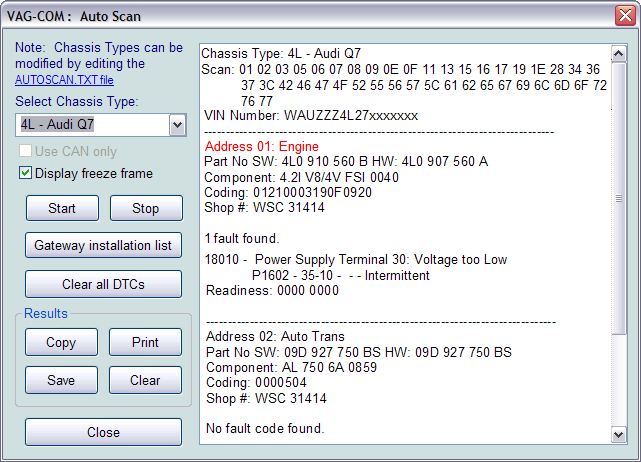Click the Results group label

click(46, 313)
